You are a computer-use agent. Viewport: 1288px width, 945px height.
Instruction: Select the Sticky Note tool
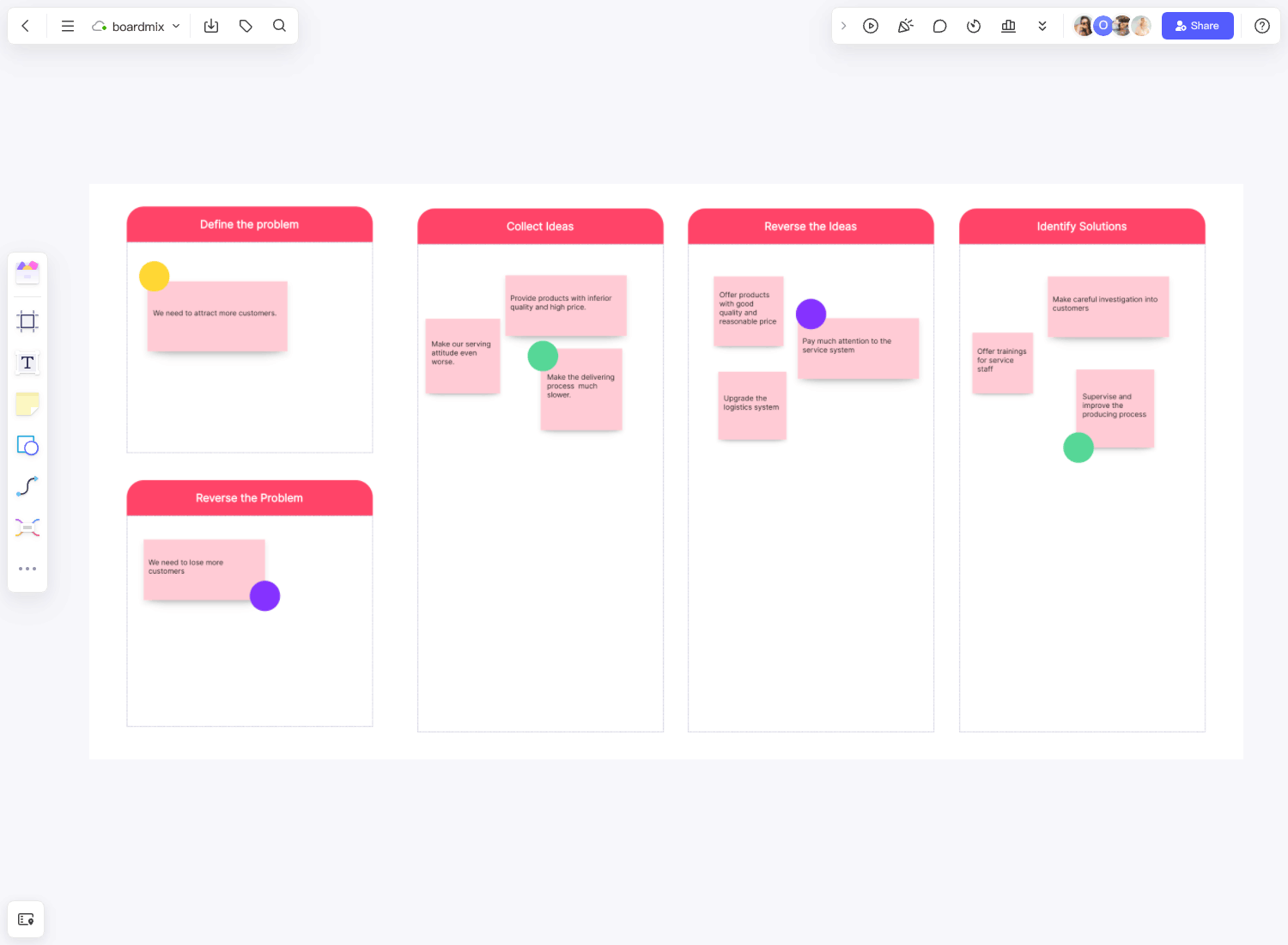(27, 404)
